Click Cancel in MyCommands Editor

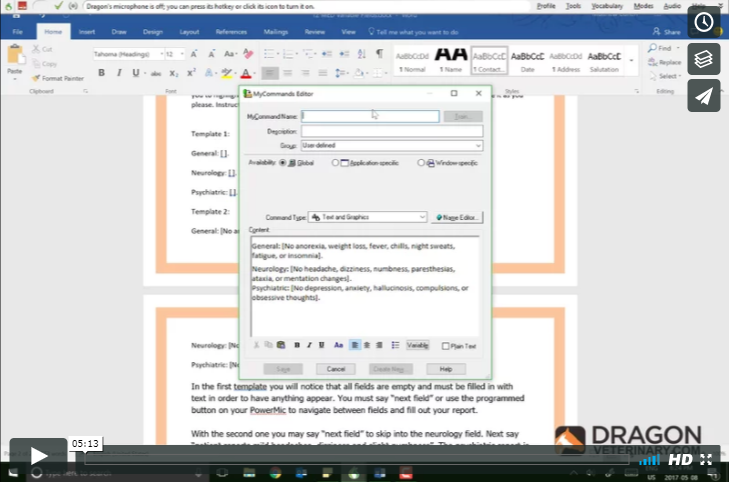pyautogui.click(x=336, y=369)
